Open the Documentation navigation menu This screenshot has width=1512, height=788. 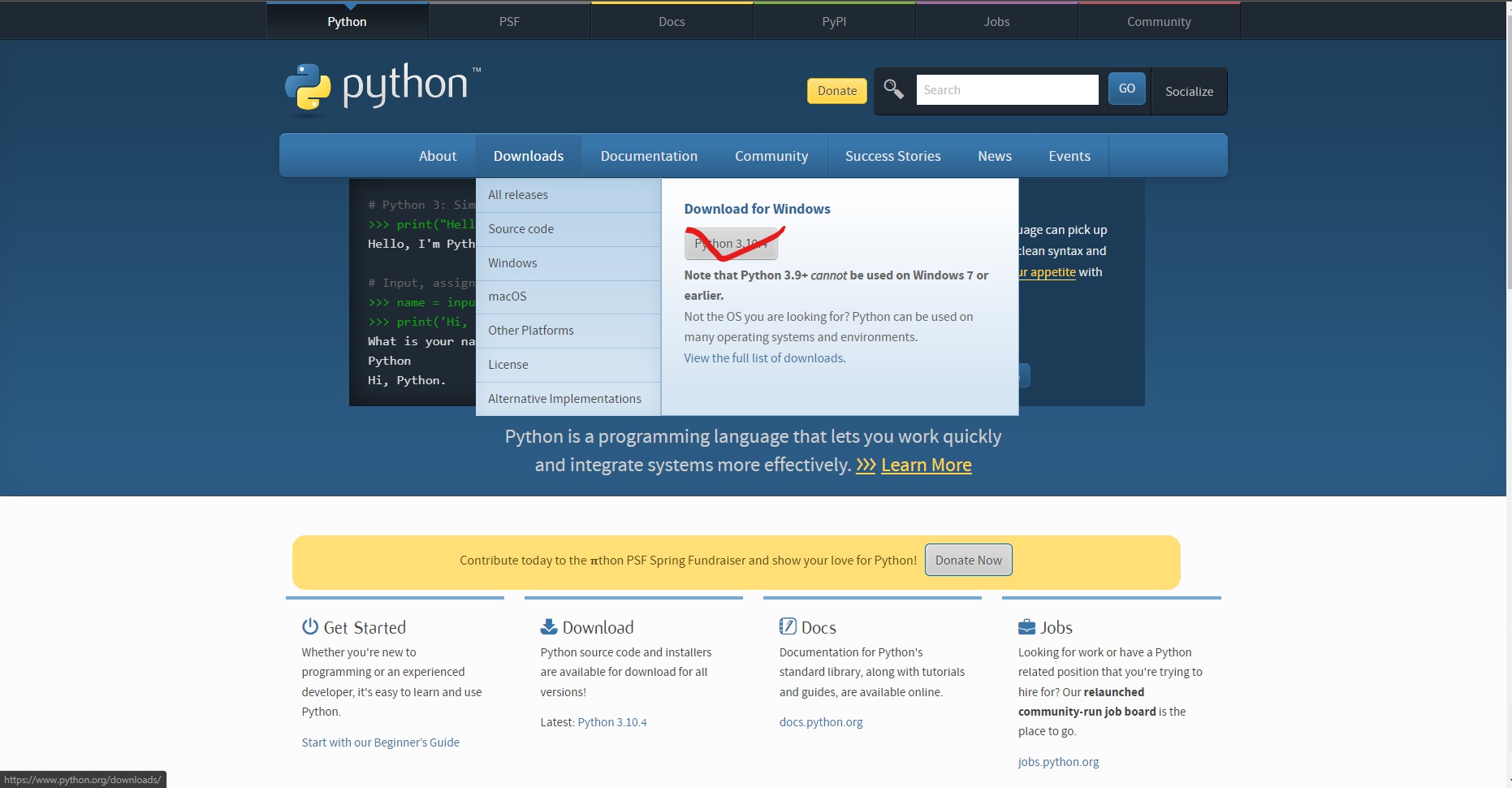649,156
